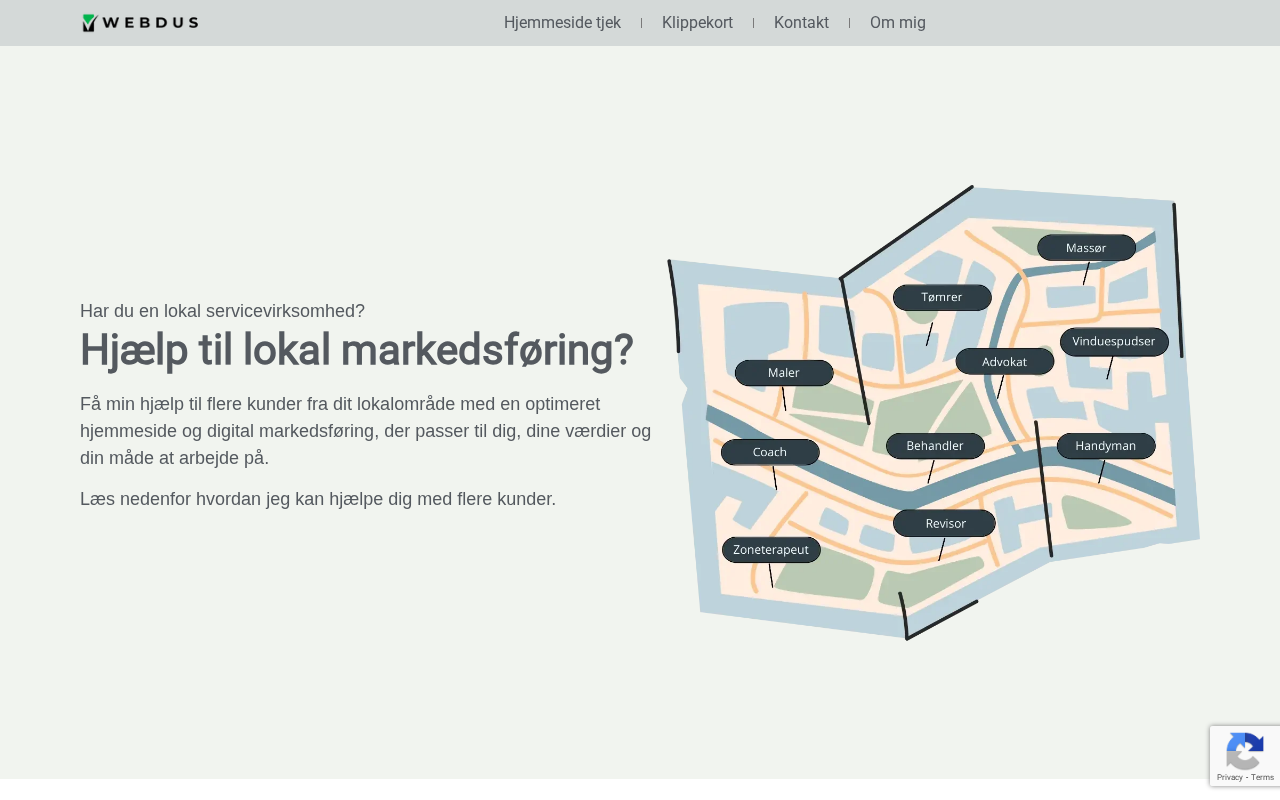The image size is (1280, 800).
Task: Open the Hjemmeside tjek menu item
Action: tap(562, 23)
